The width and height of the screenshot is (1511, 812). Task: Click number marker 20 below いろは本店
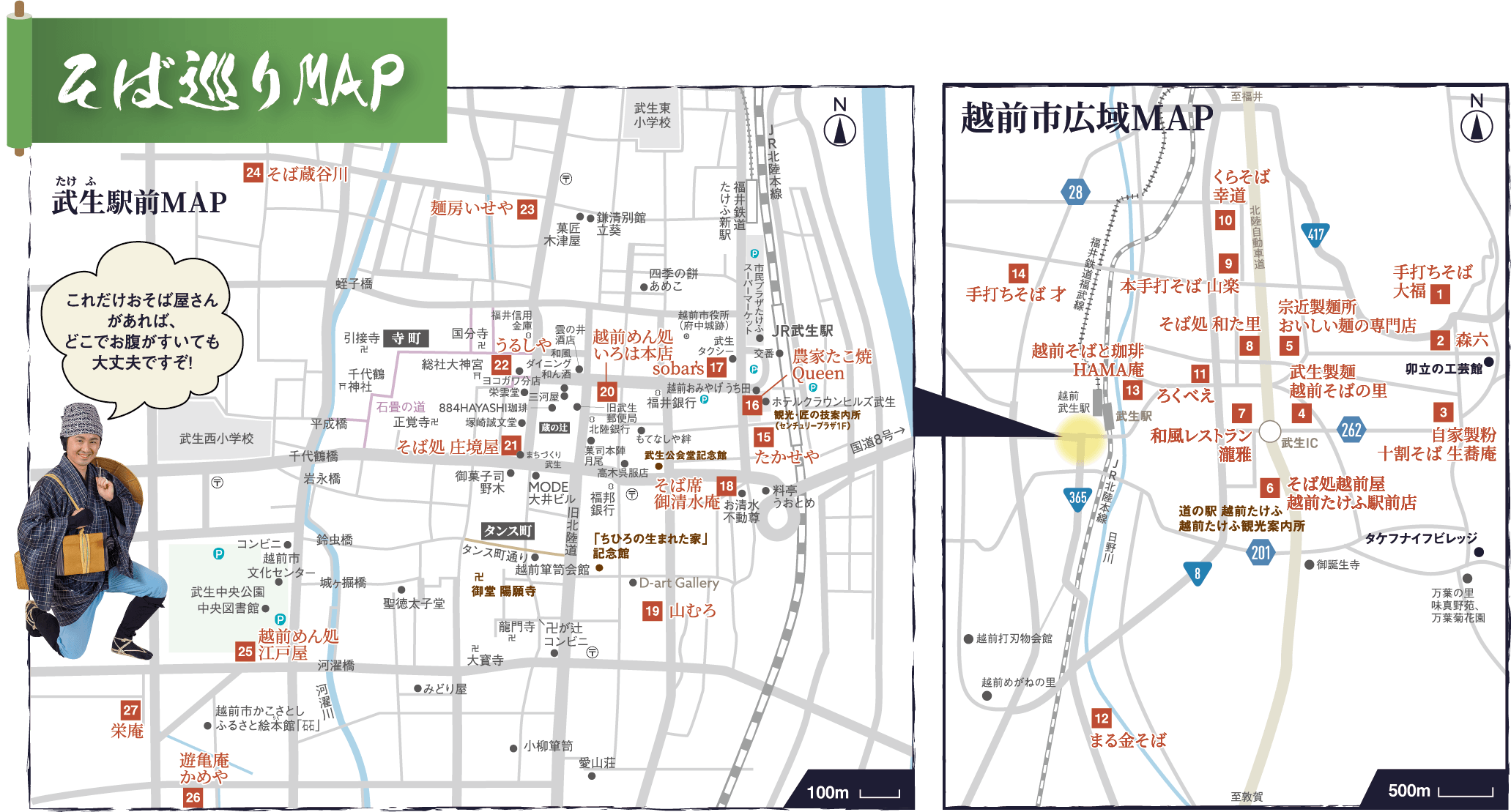coord(606,392)
